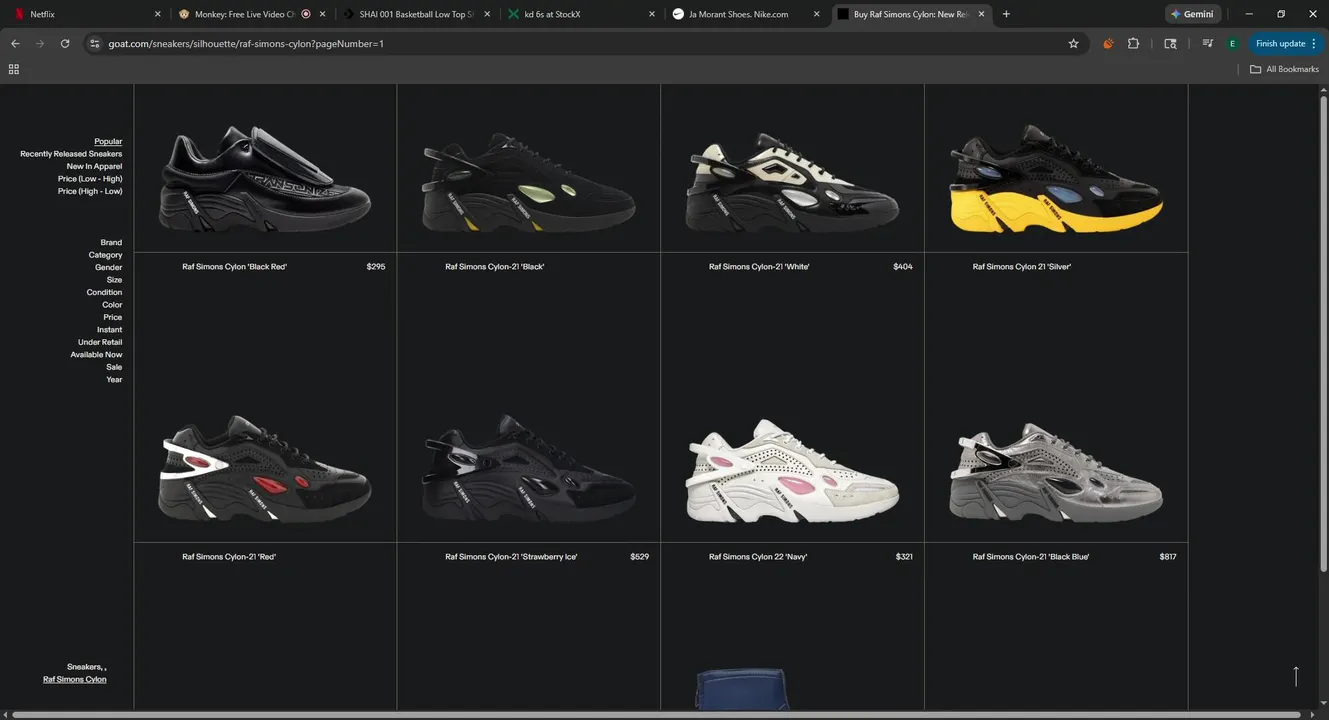
Task: Open the Gemini button
Action: pos(1193,14)
